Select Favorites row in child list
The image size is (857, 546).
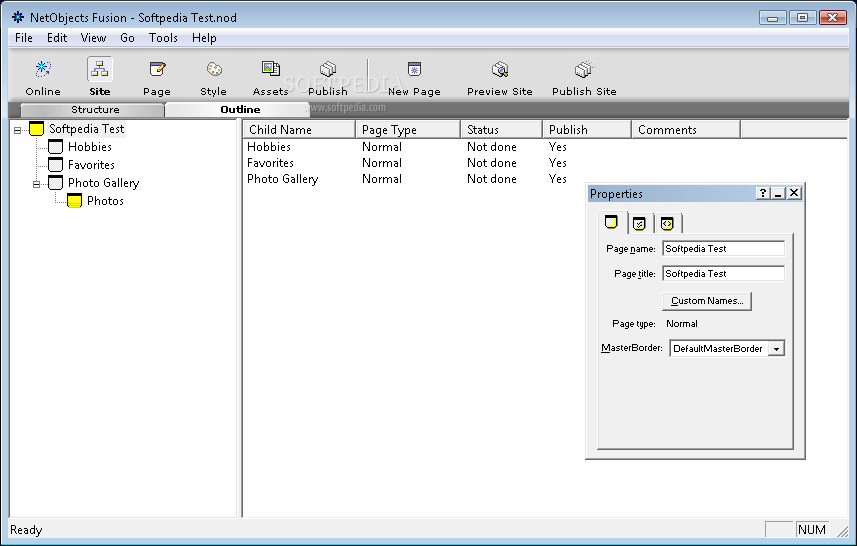(270, 163)
